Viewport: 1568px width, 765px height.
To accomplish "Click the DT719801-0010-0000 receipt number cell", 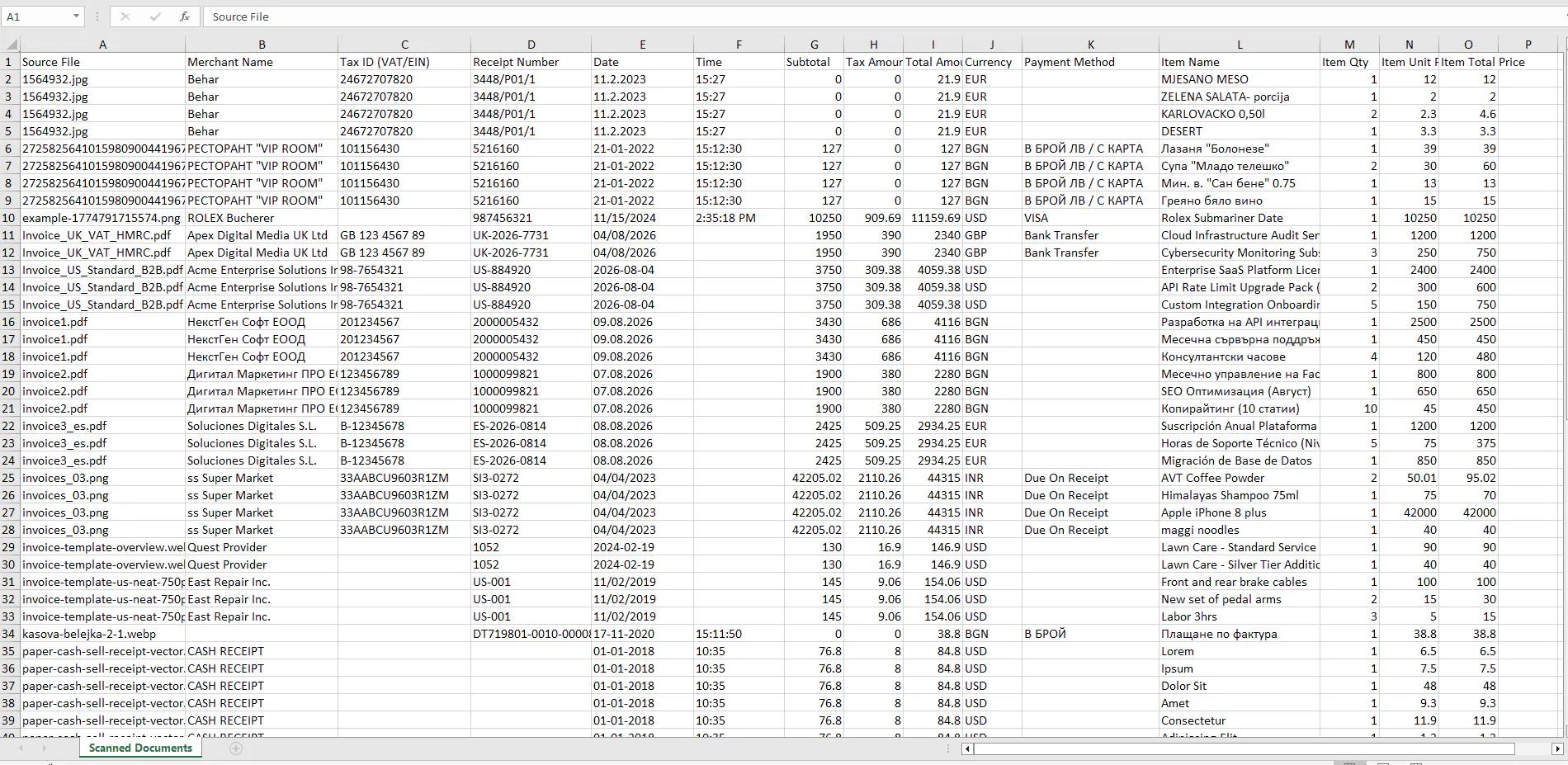I will click(531, 634).
